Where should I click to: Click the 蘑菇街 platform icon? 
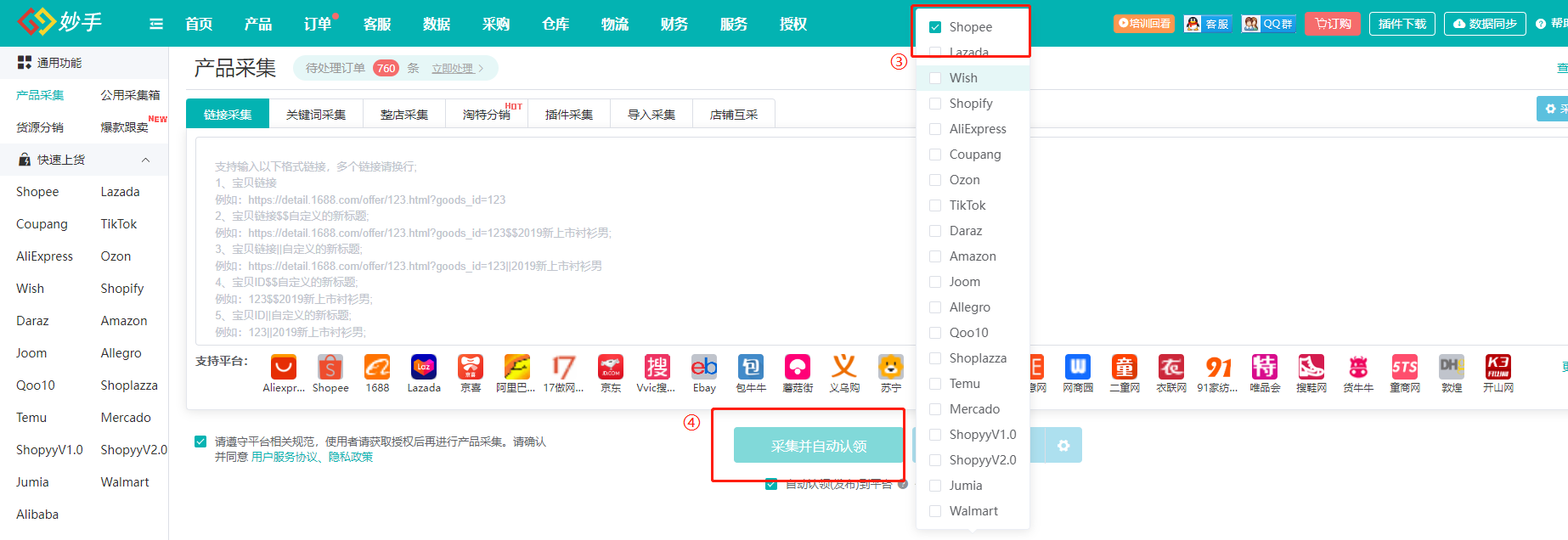(x=798, y=367)
